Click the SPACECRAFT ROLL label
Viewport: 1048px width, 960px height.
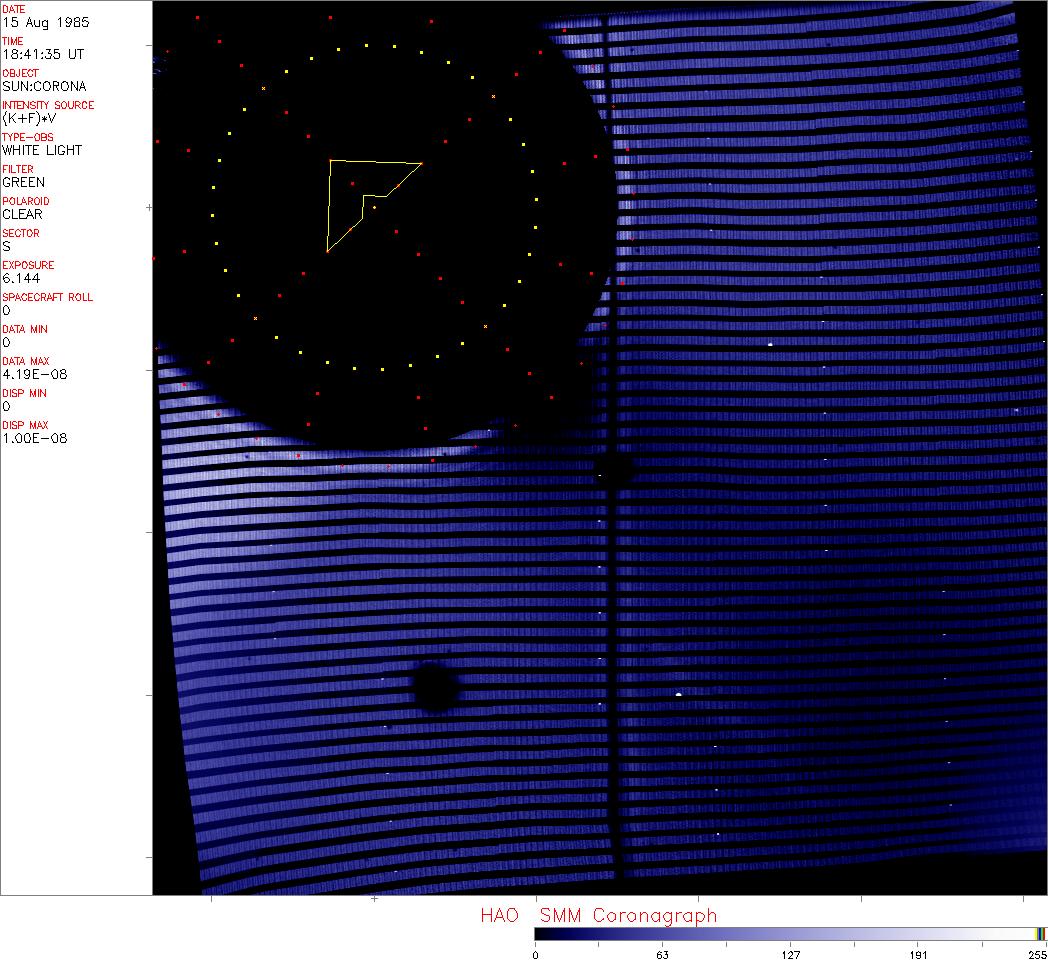click(x=47, y=297)
